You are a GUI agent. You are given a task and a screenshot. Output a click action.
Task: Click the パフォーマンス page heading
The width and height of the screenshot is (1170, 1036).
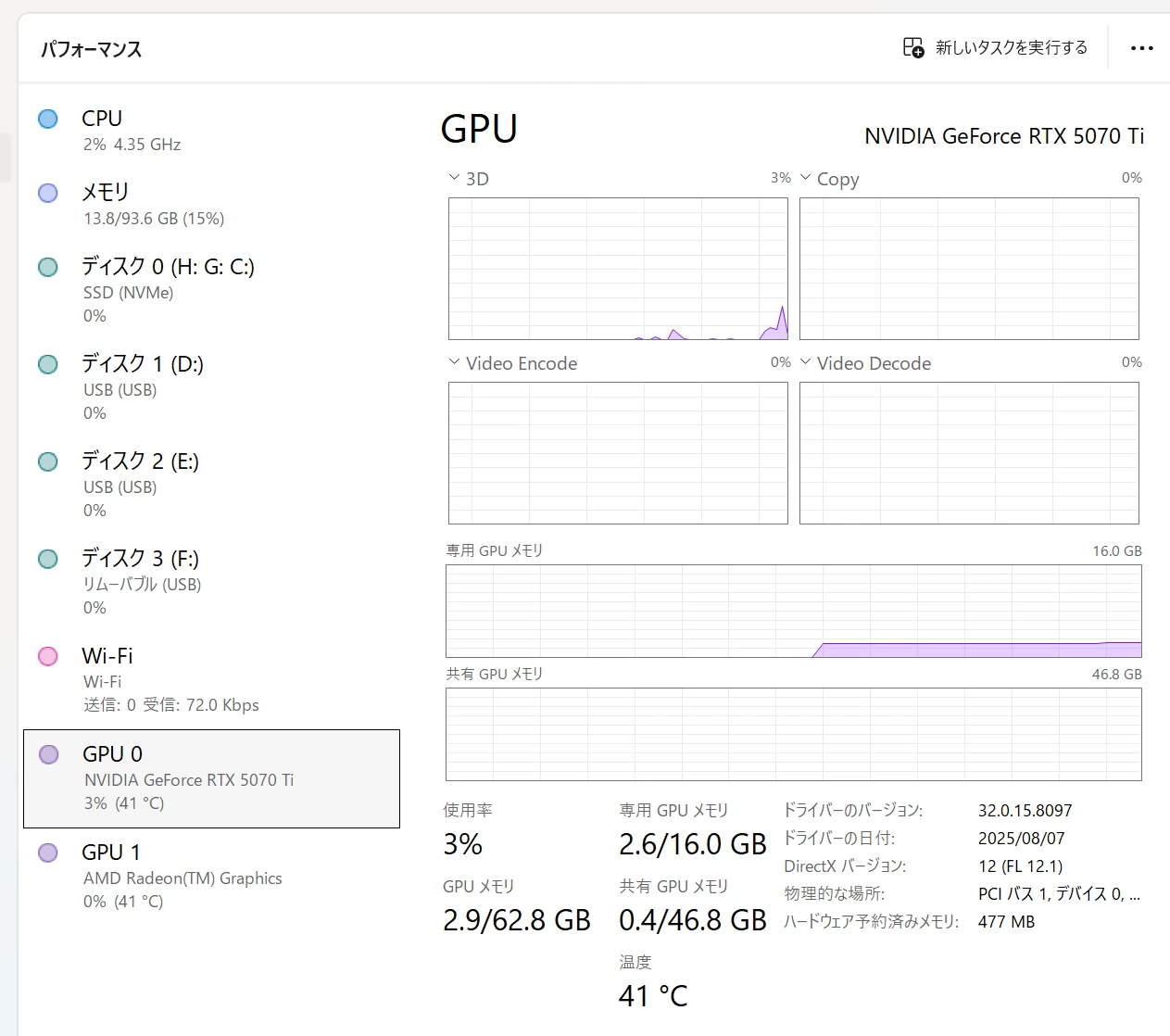[x=91, y=49]
